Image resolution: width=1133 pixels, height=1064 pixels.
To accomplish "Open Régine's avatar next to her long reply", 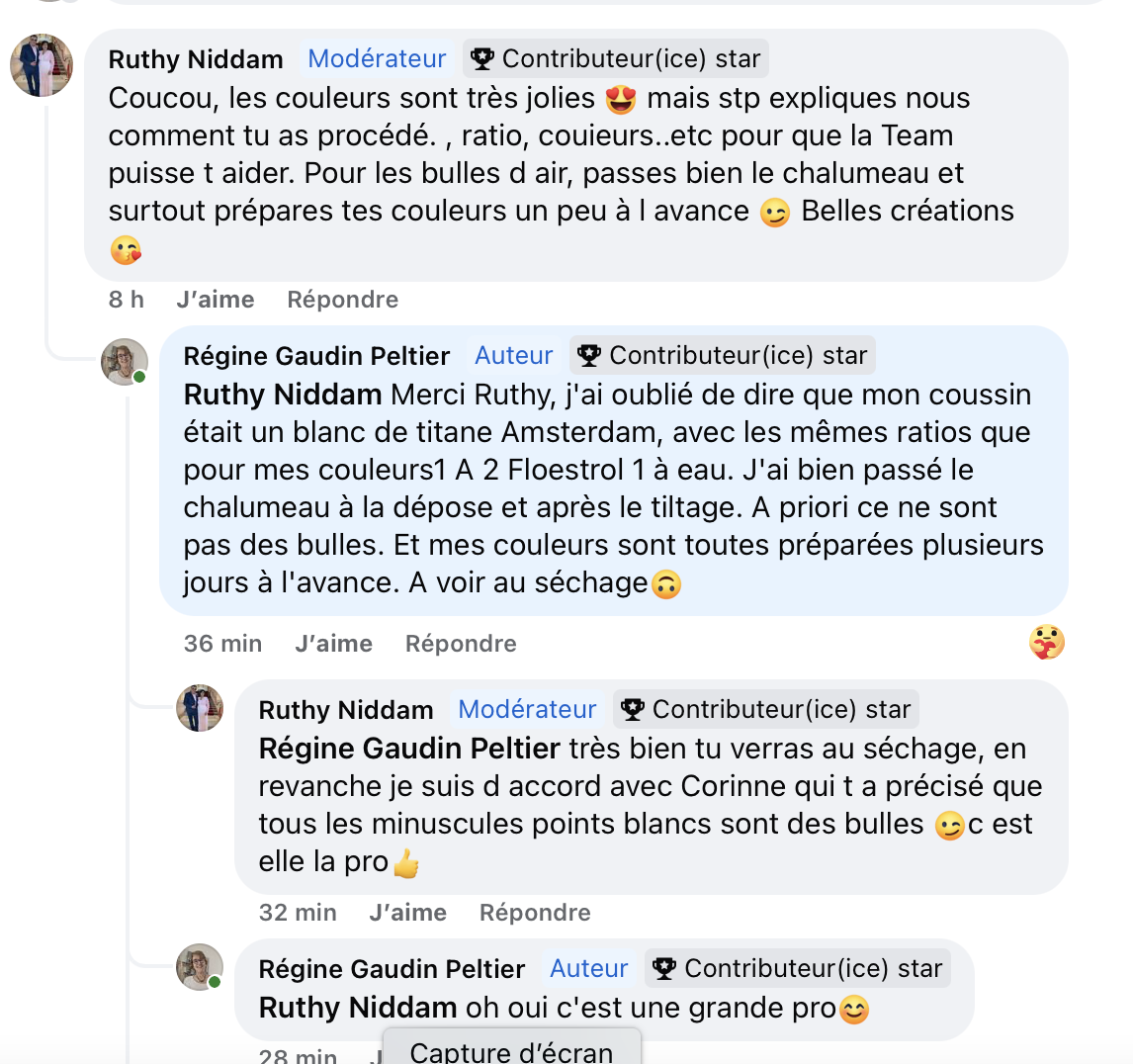I will (x=125, y=362).
